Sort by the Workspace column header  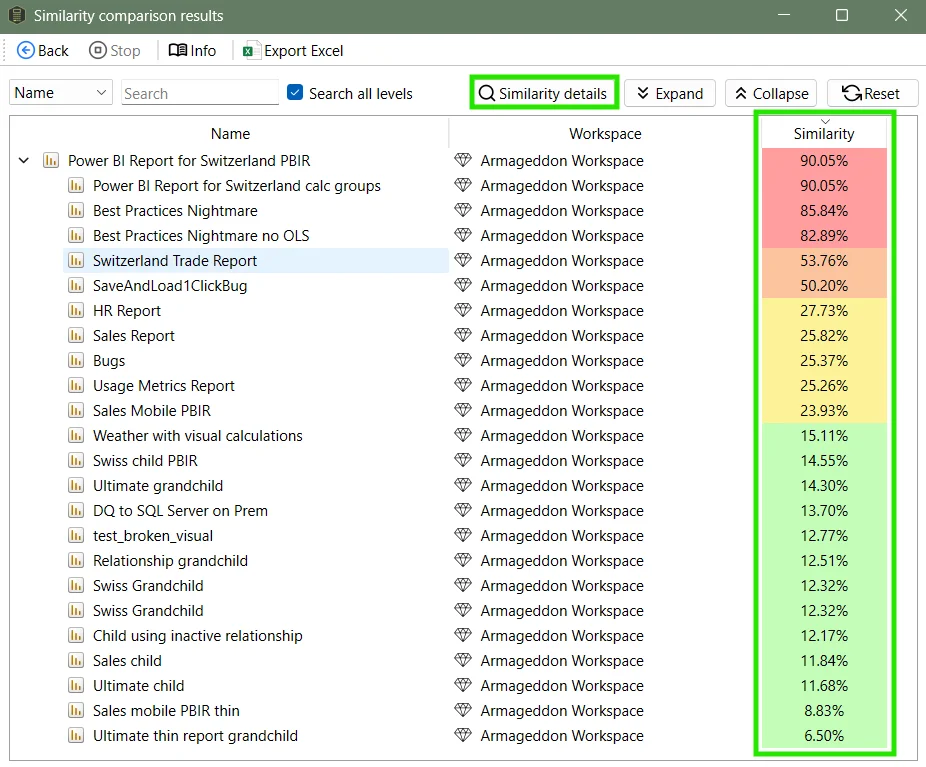click(605, 133)
